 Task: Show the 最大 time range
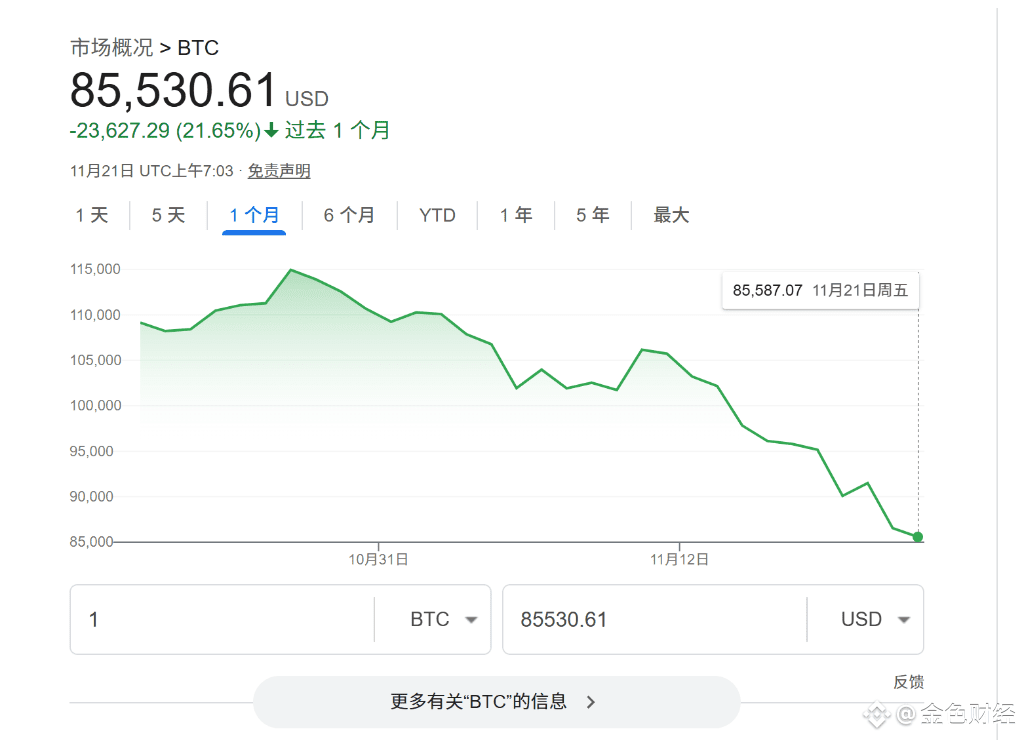(671, 215)
